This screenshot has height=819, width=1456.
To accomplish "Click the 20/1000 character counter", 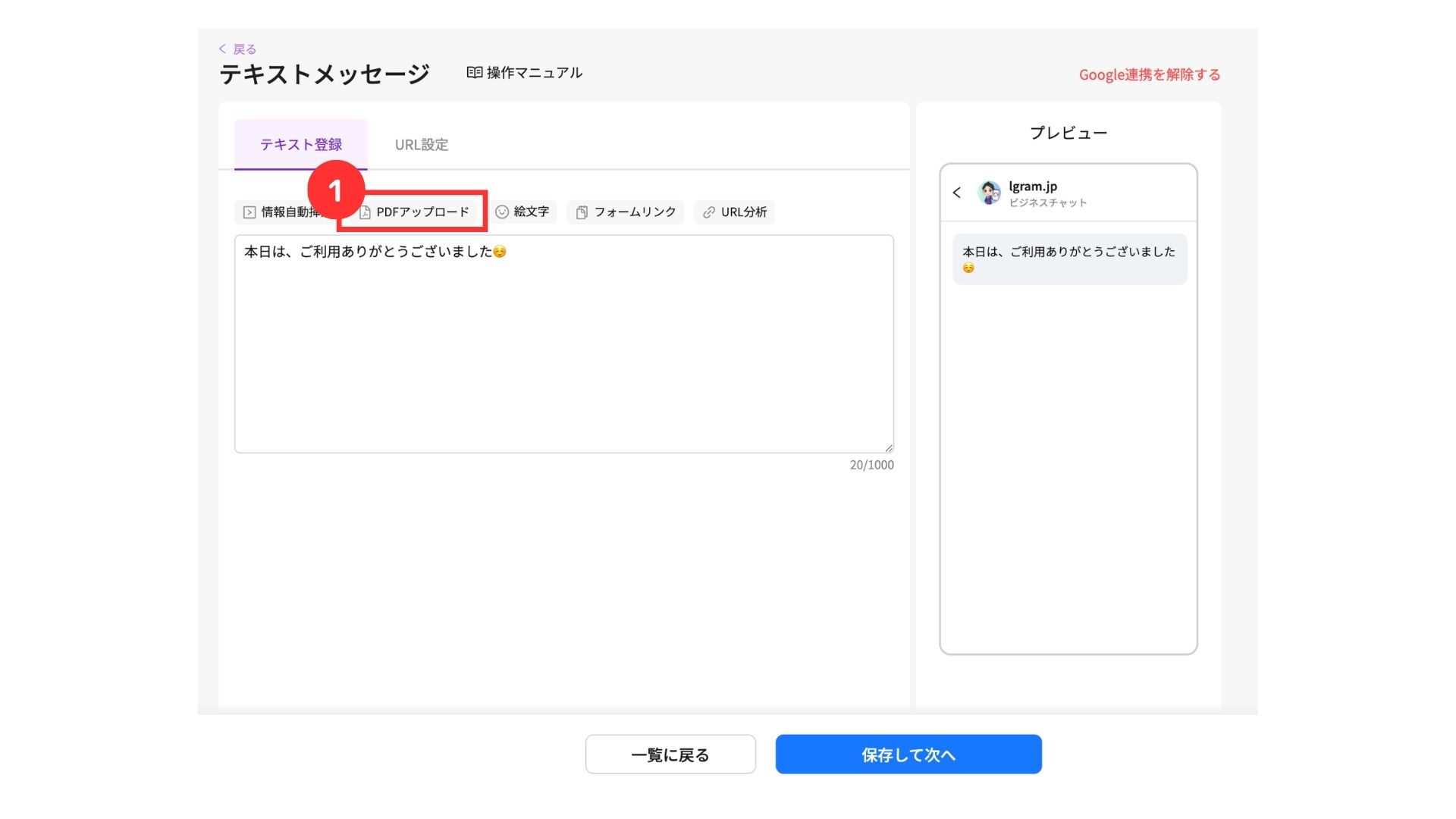I will click(x=871, y=465).
